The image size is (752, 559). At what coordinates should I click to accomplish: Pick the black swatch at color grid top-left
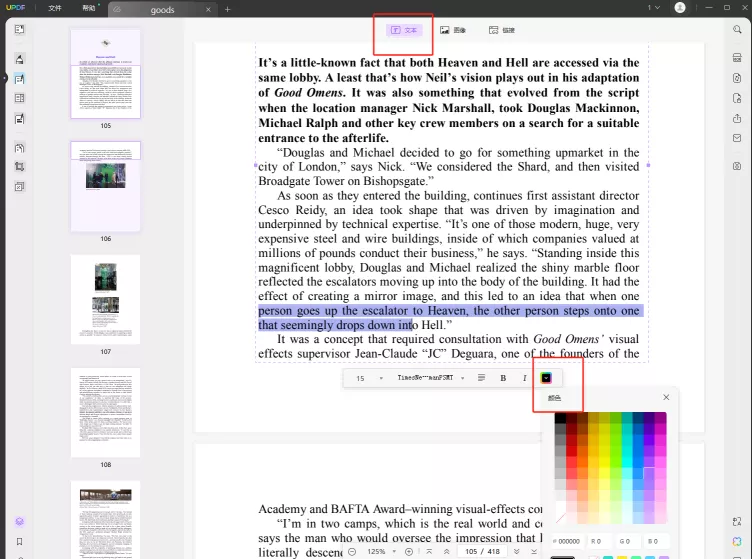pyautogui.click(x=560, y=418)
